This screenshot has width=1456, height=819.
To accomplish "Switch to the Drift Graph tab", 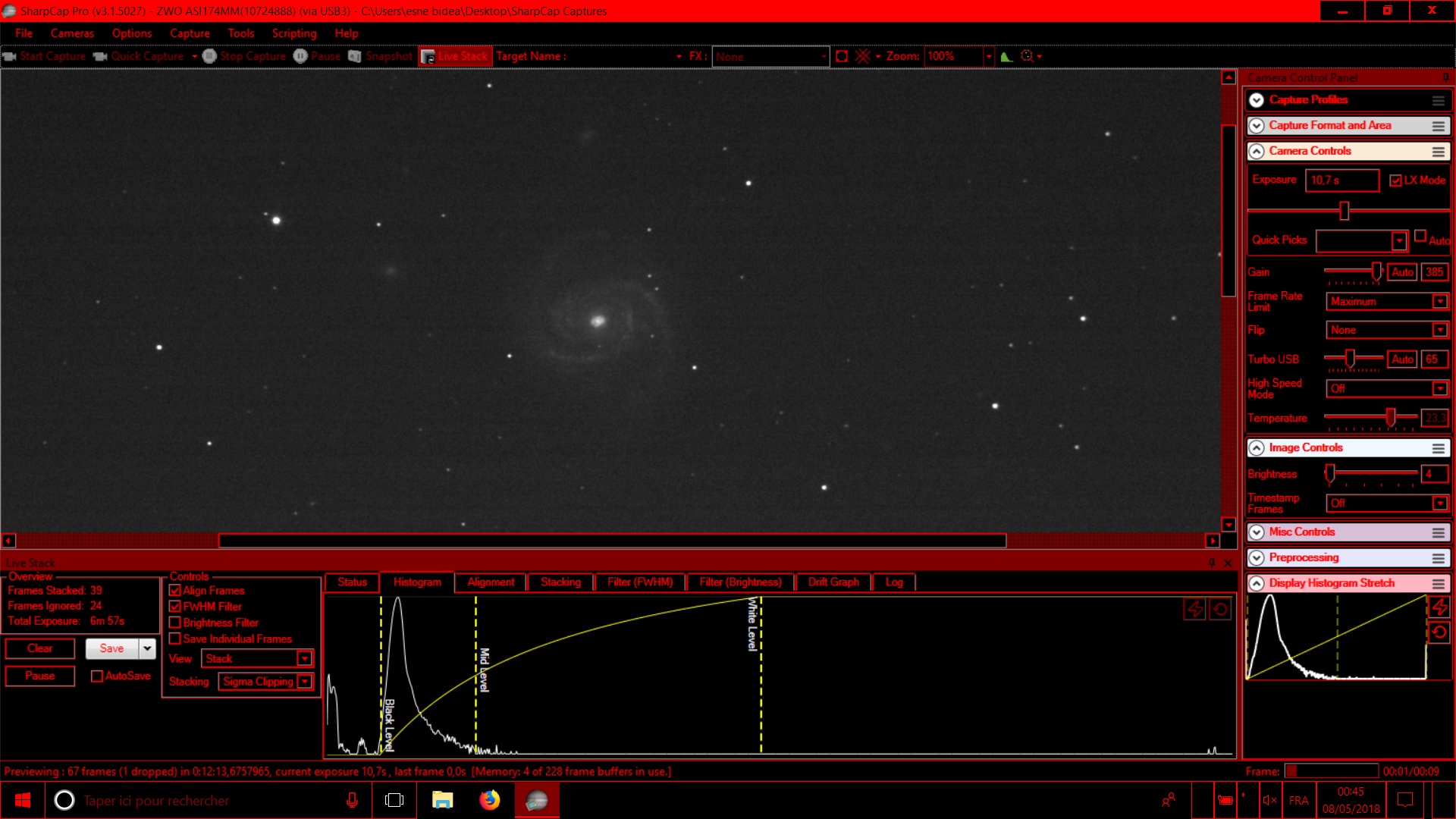I will click(x=833, y=582).
